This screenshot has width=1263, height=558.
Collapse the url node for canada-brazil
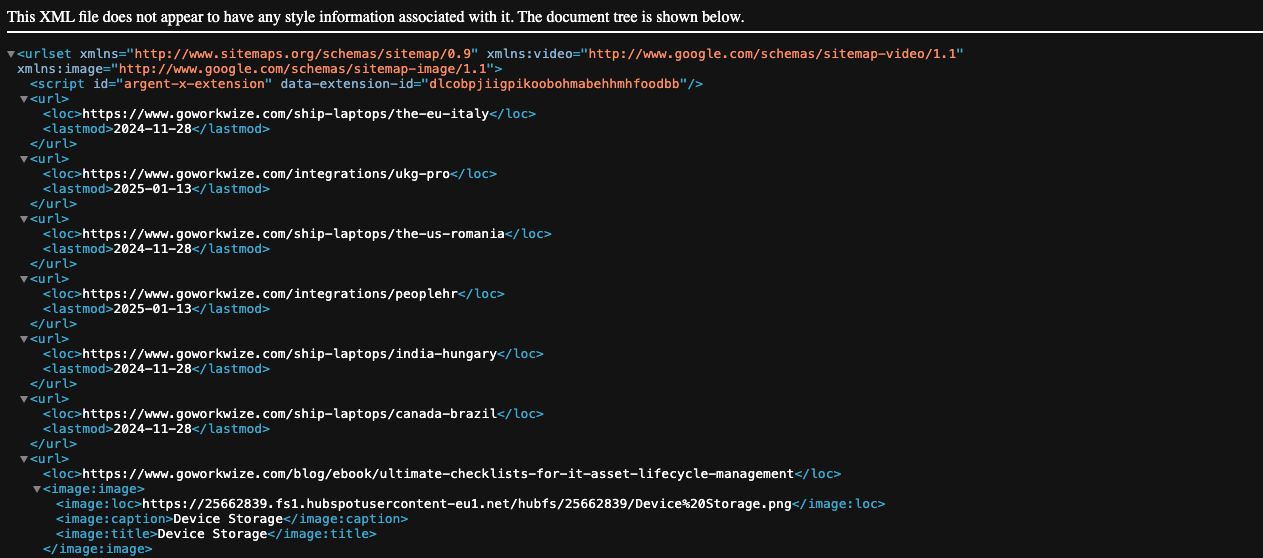point(24,399)
